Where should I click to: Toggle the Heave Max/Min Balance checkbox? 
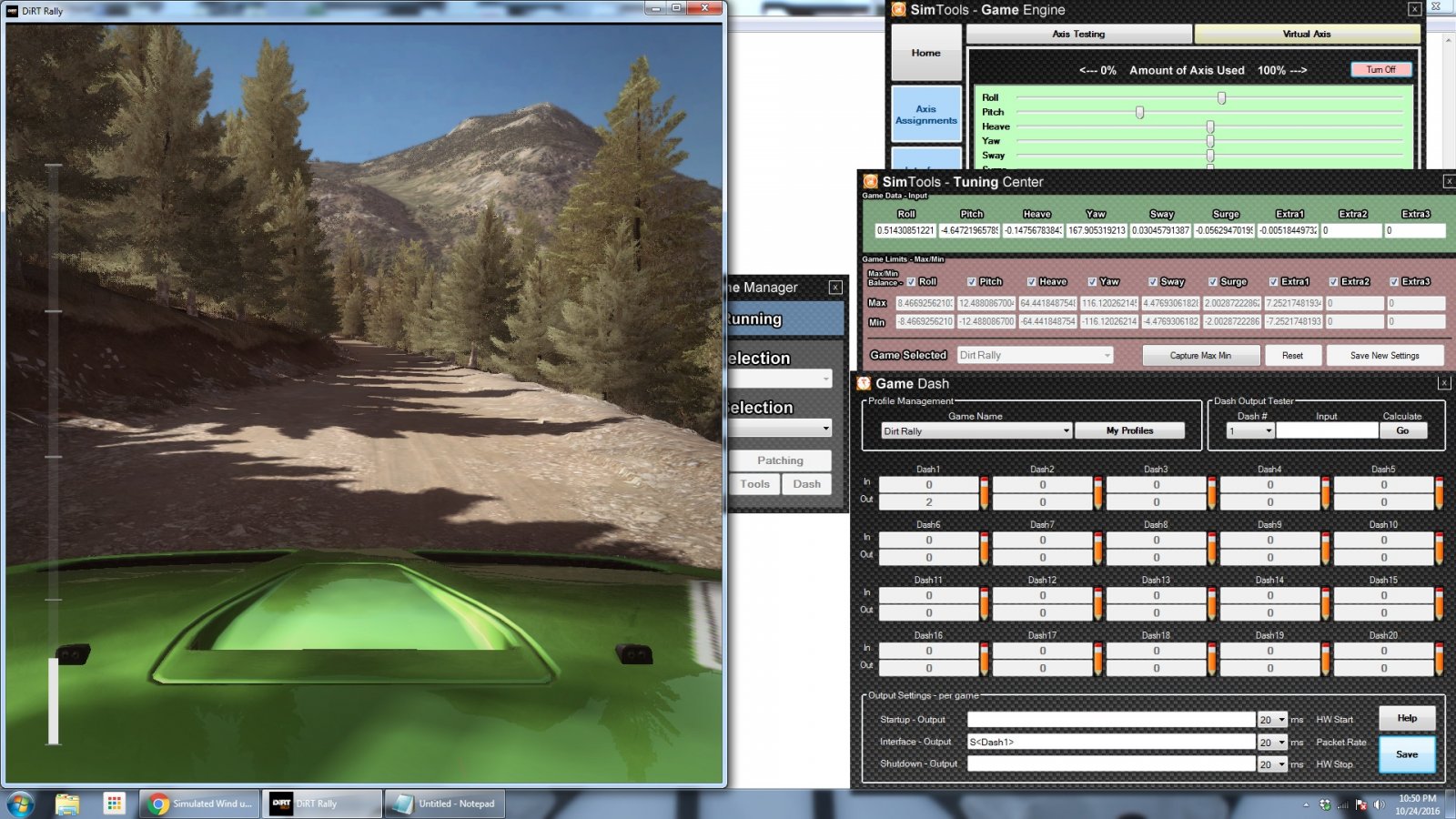click(x=1032, y=282)
